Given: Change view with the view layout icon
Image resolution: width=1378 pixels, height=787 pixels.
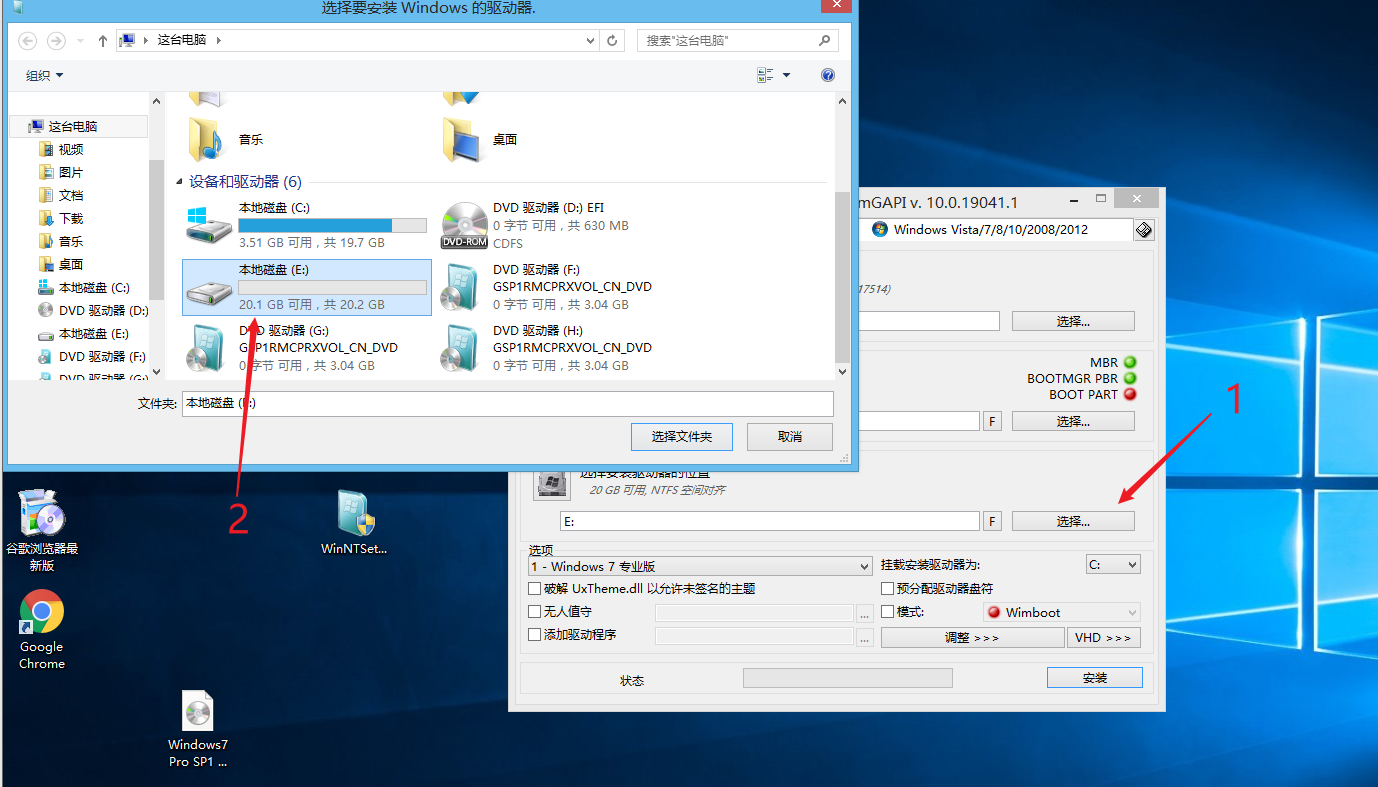Looking at the screenshot, I should coord(766,75).
